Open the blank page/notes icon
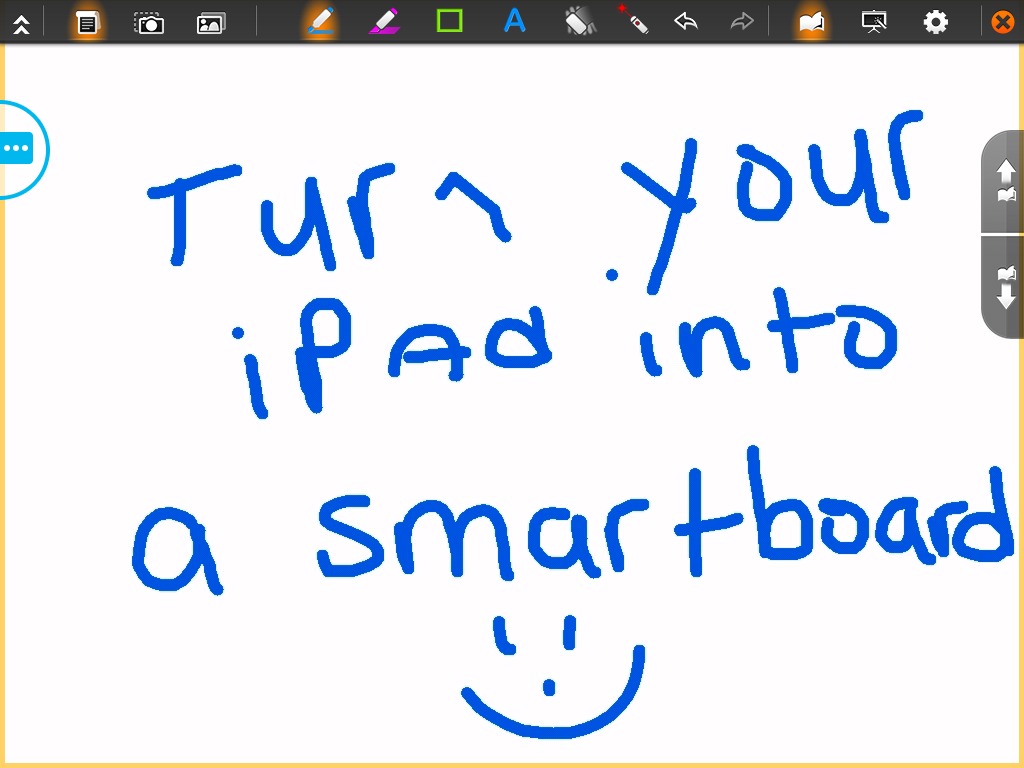This screenshot has height=768, width=1024. (87, 23)
